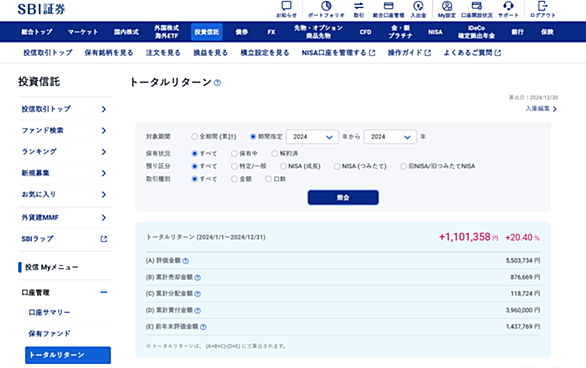Select NISA (つみたて) radio button
This screenshot has width=586, height=368.
(337, 166)
